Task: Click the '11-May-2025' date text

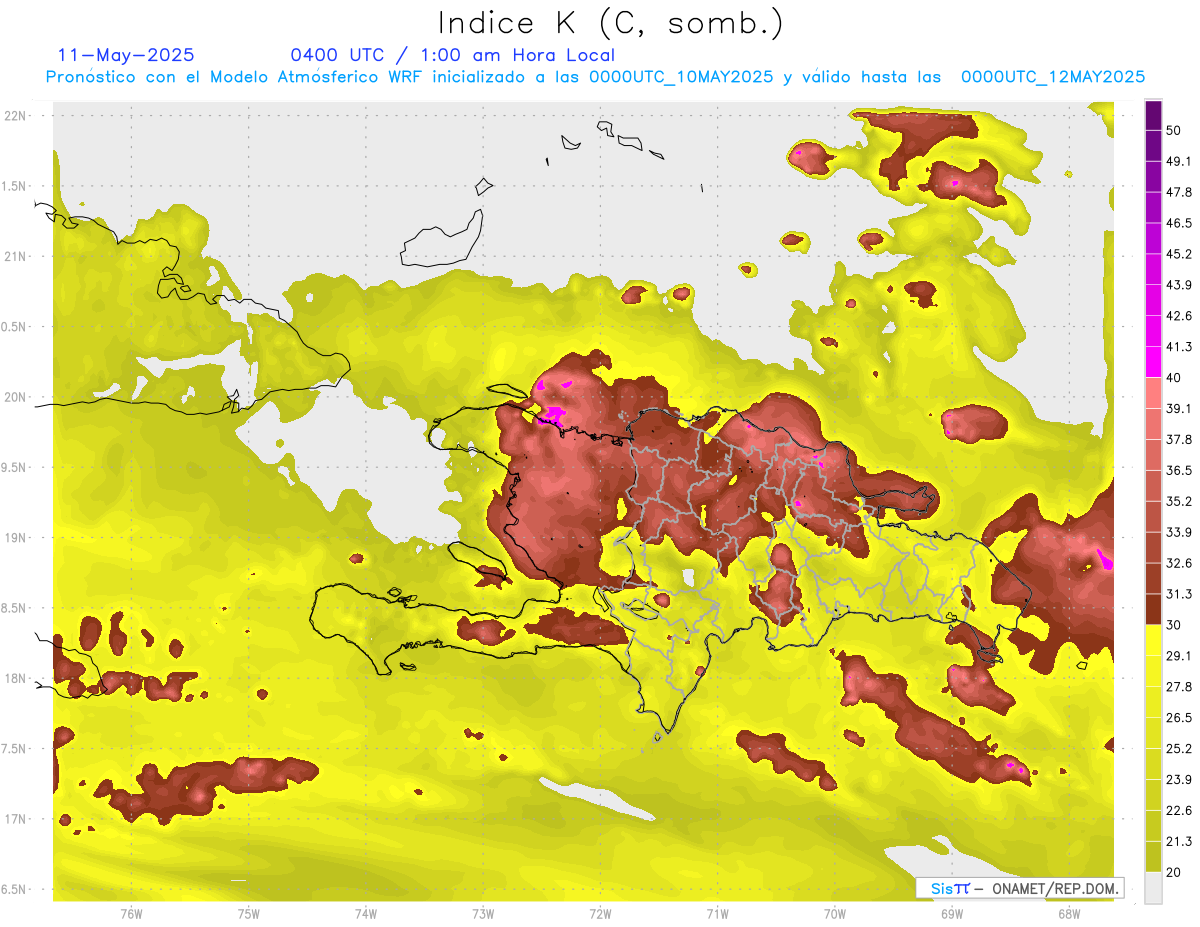Action: point(126,55)
